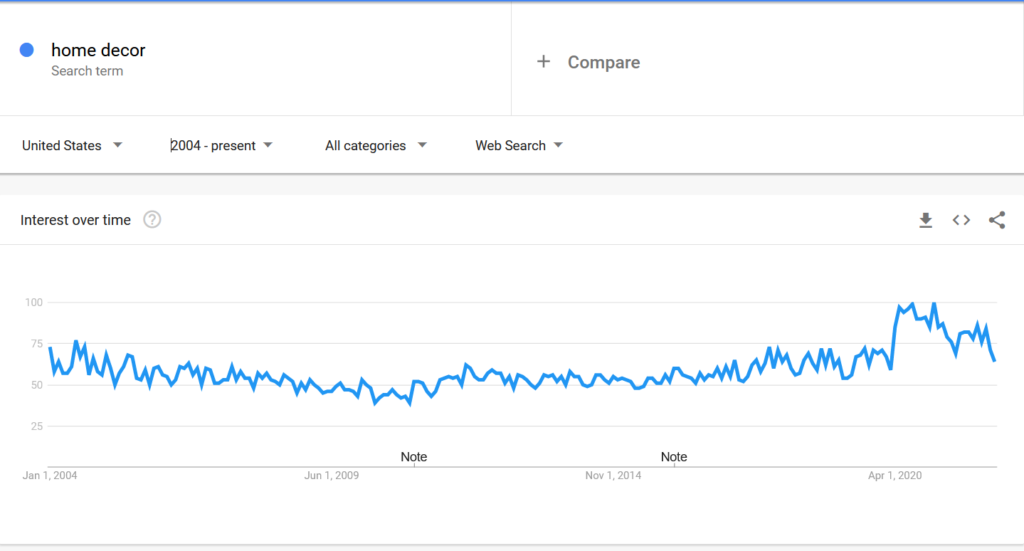Open the Web Search type dropdown
1024x551 pixels.
(x=518, y=146)
